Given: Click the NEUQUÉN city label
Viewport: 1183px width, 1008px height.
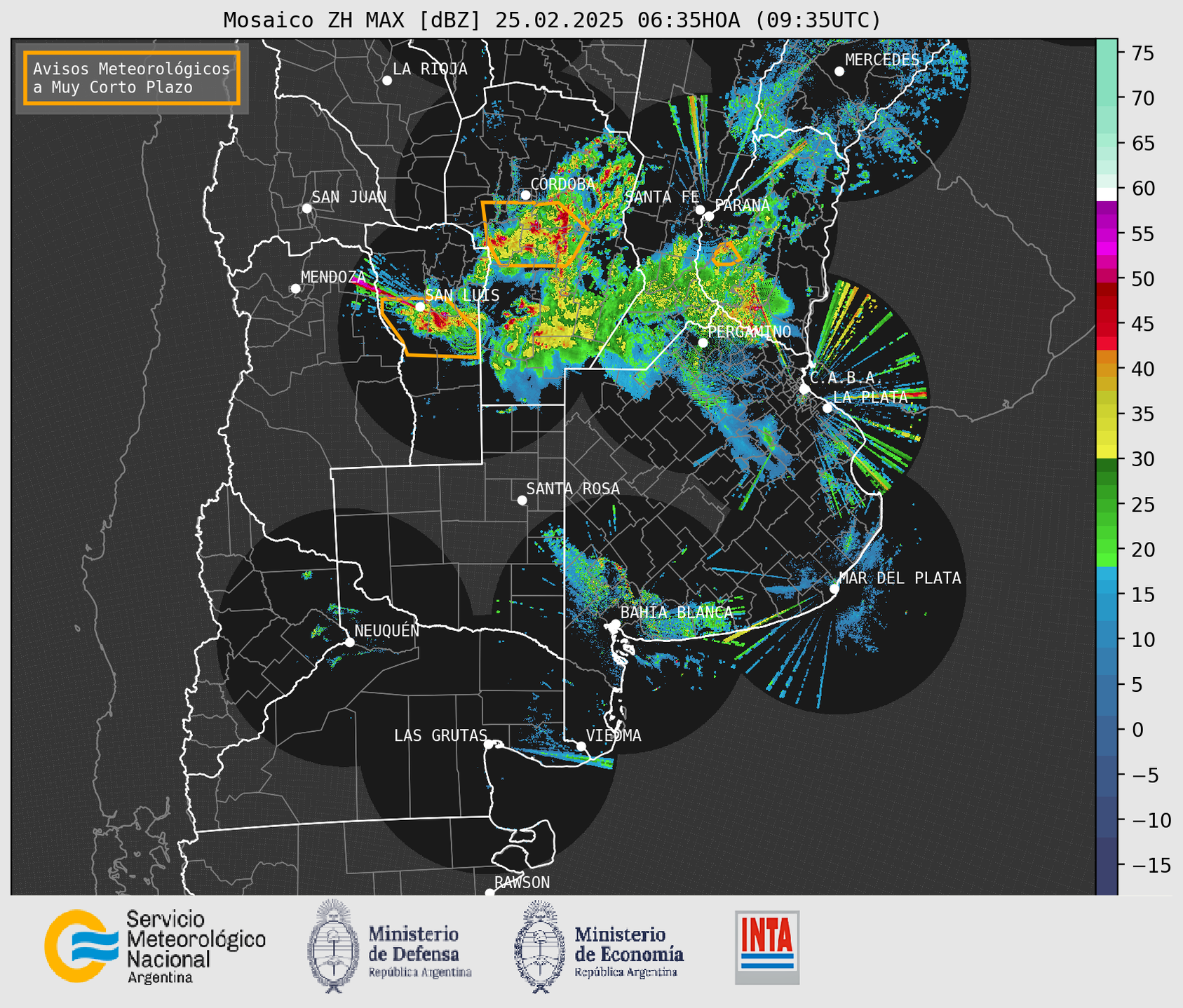Looking at the screenshot, I should [x=386, y=630].
